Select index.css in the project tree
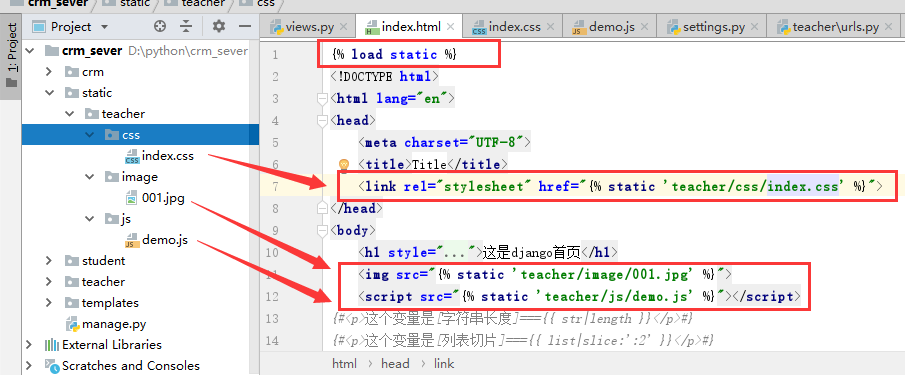 168,156
